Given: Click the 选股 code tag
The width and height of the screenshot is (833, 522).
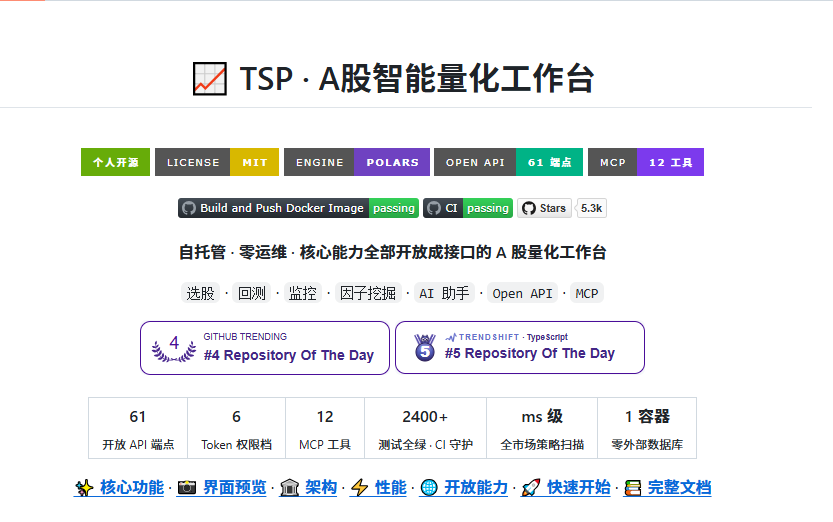Looking at the screenshot, I should pos(200,293).
